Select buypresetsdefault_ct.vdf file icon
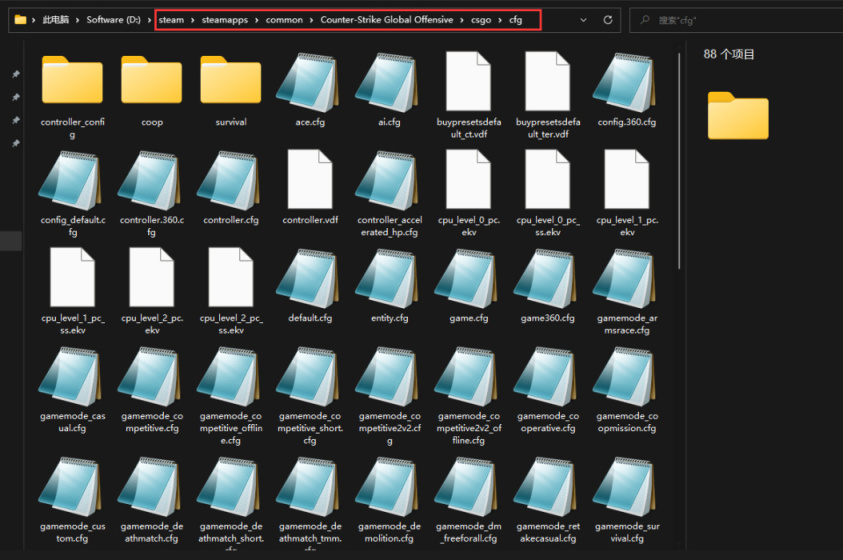Image resolution: width=843 pixels, height=560 pixels. [x=468, y=81]
